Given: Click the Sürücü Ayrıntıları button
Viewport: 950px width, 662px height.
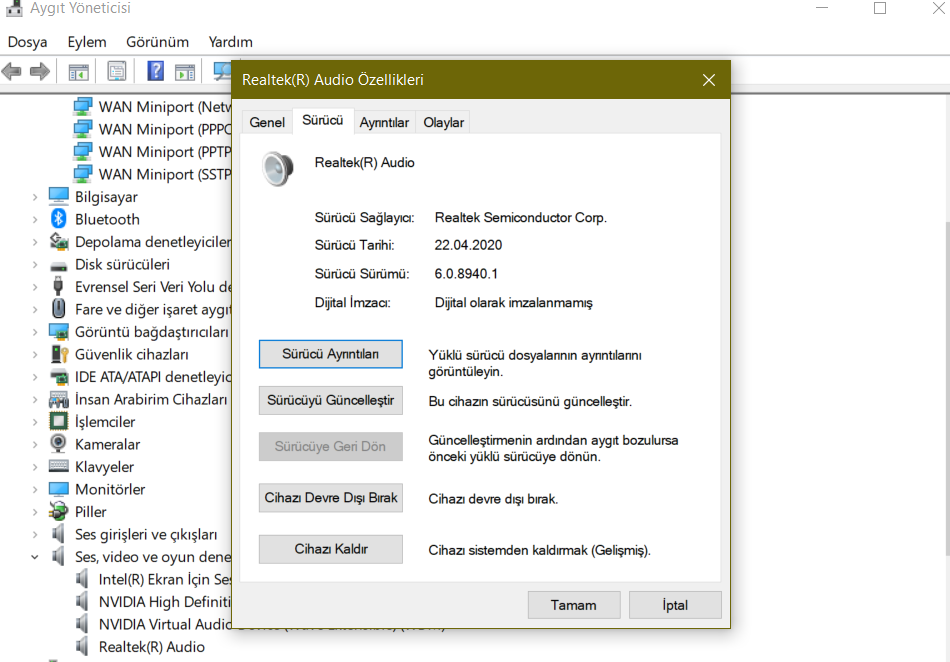Looking at the screenshot, I should [330, 354].
